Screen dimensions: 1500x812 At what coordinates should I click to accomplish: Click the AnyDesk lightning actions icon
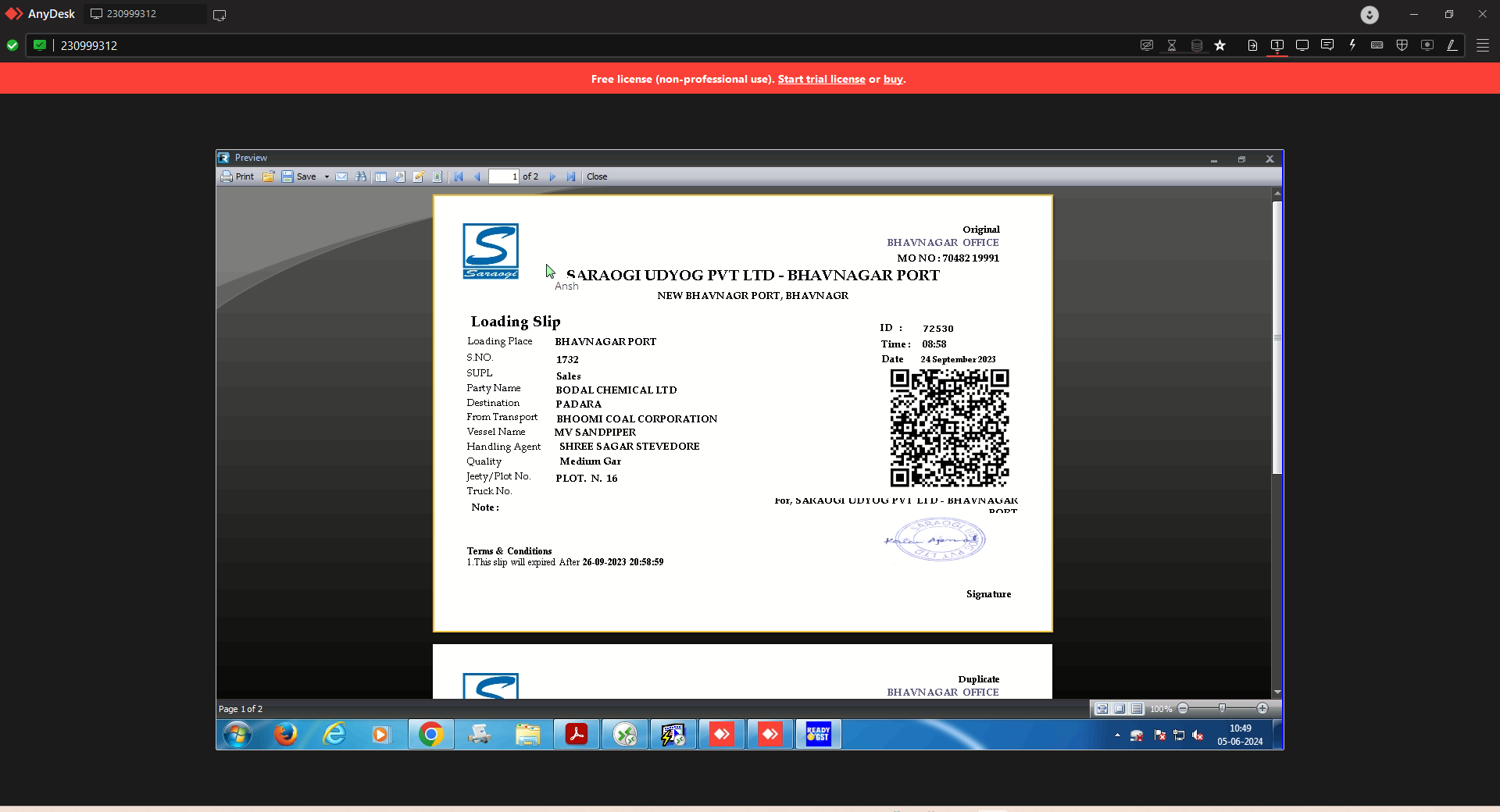(x=1352, y=45)
